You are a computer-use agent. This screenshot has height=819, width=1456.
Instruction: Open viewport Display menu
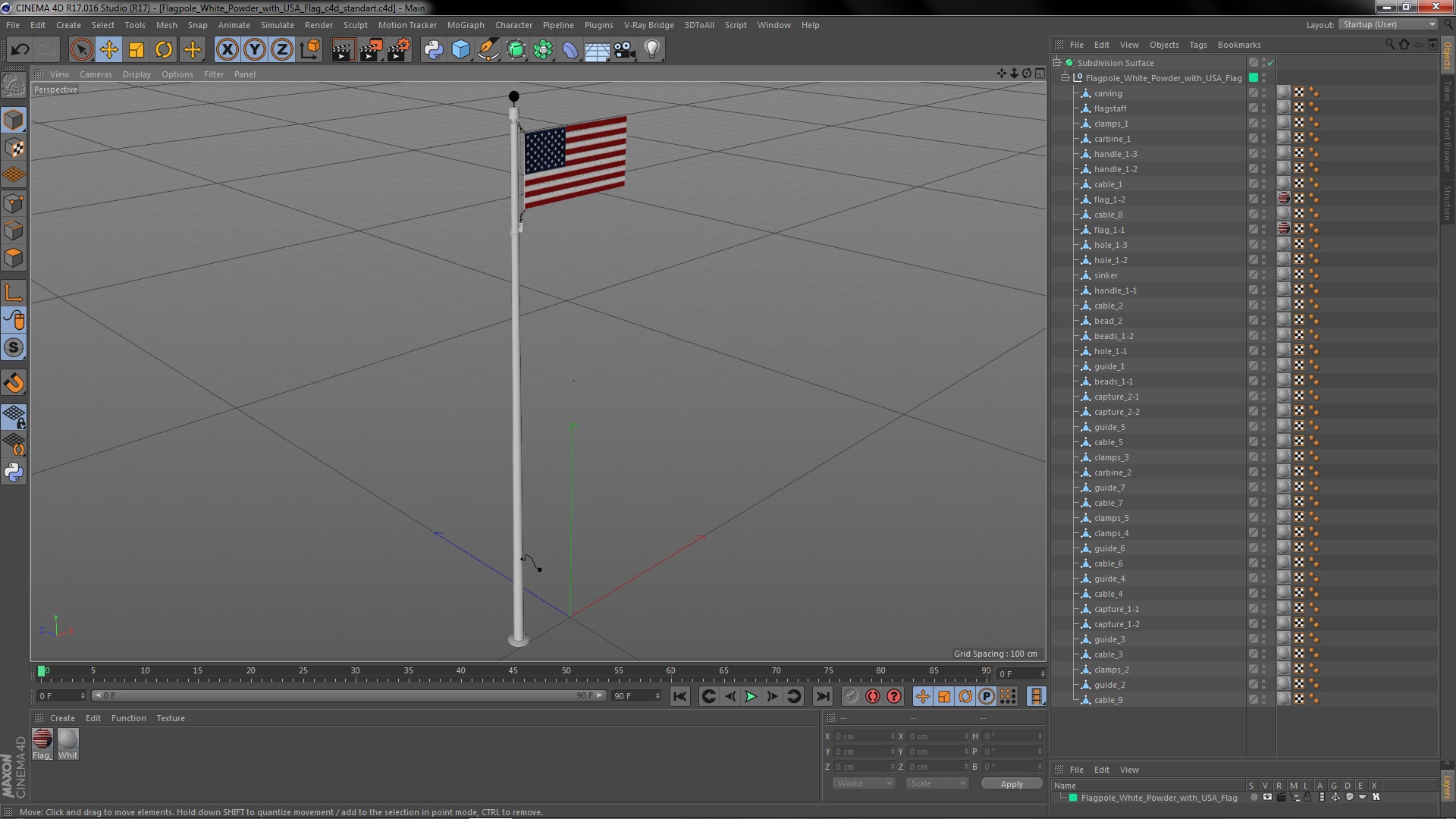point(136,74)
